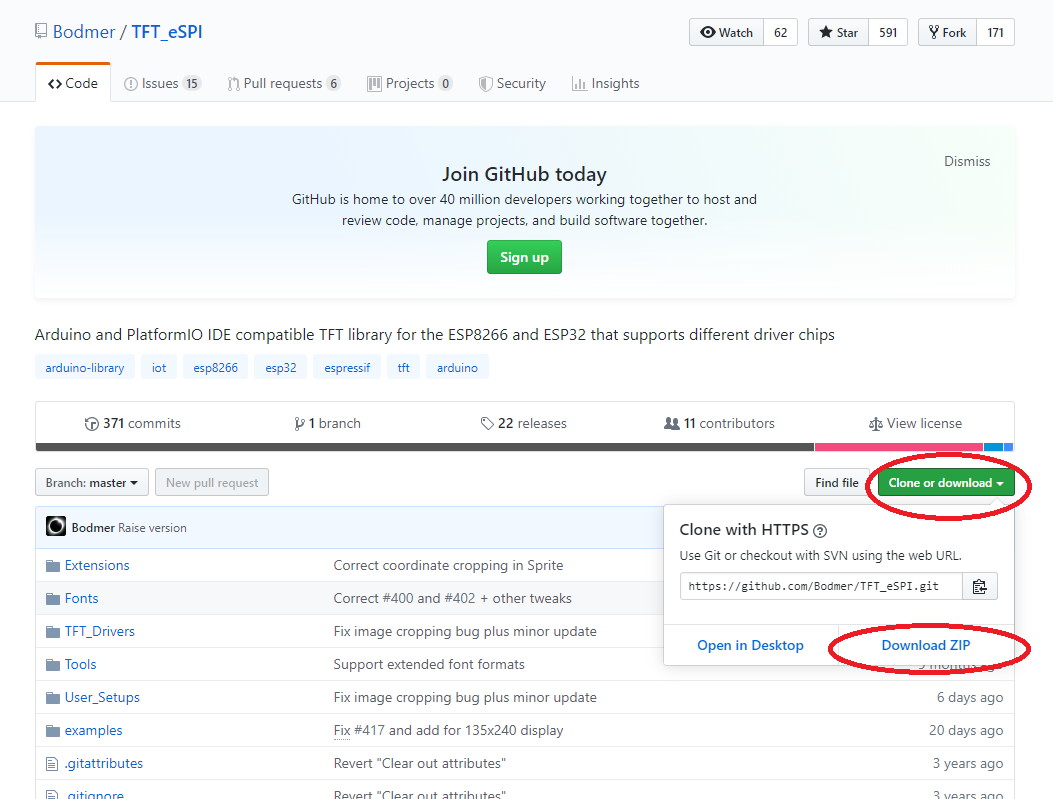Click the Fork button
The height and width of the screenshot is (799, 1053).
(948, 32)
